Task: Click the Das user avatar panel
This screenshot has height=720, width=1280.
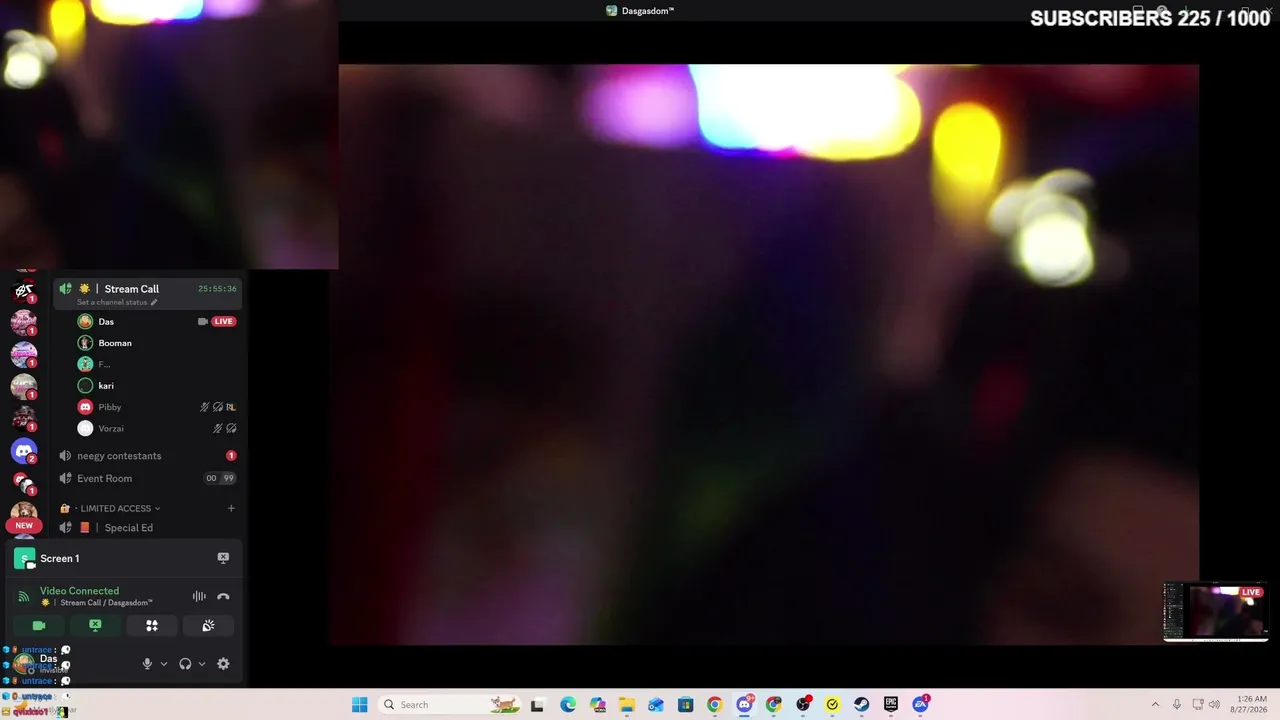Action: (x=25, y=663)
